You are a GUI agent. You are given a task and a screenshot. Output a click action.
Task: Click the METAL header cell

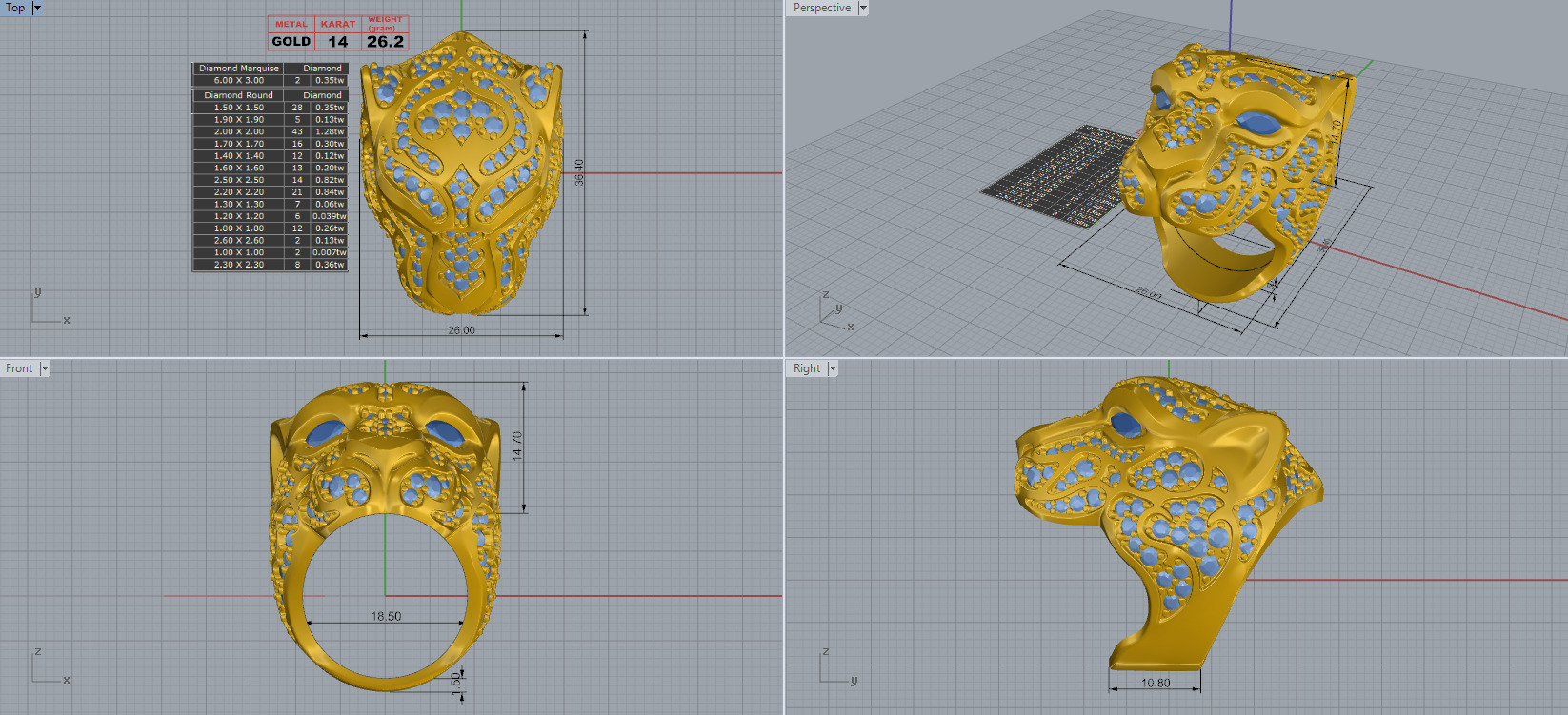[x=291, y=25]
